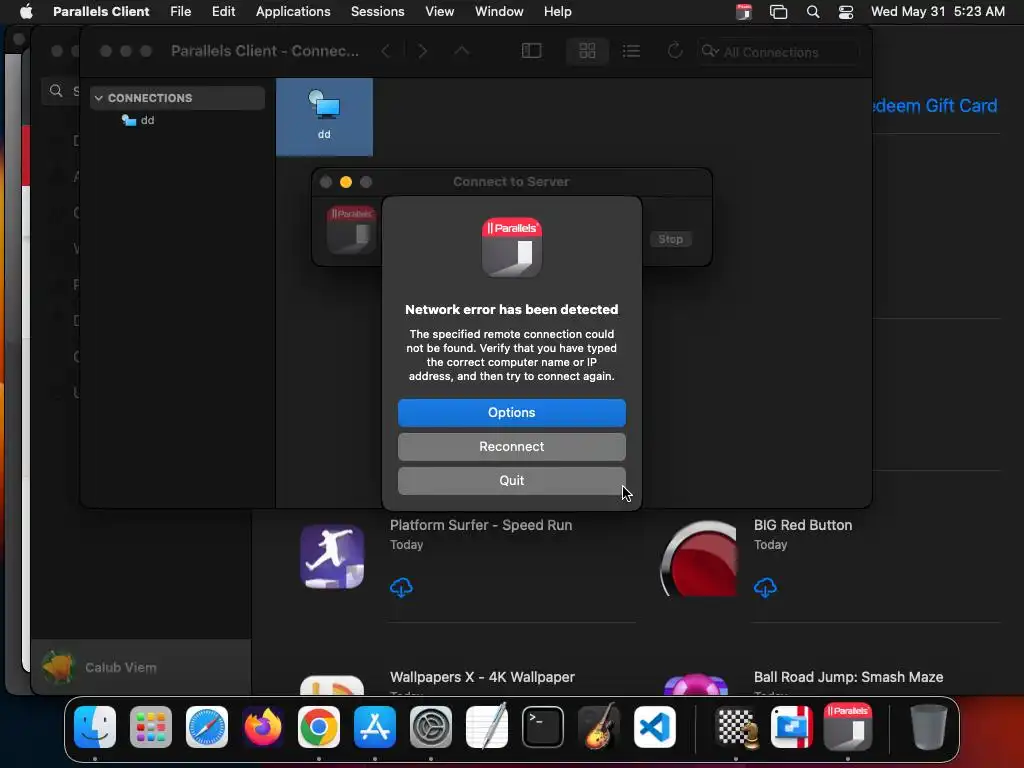Open the Apple menu

click(26, 12)
